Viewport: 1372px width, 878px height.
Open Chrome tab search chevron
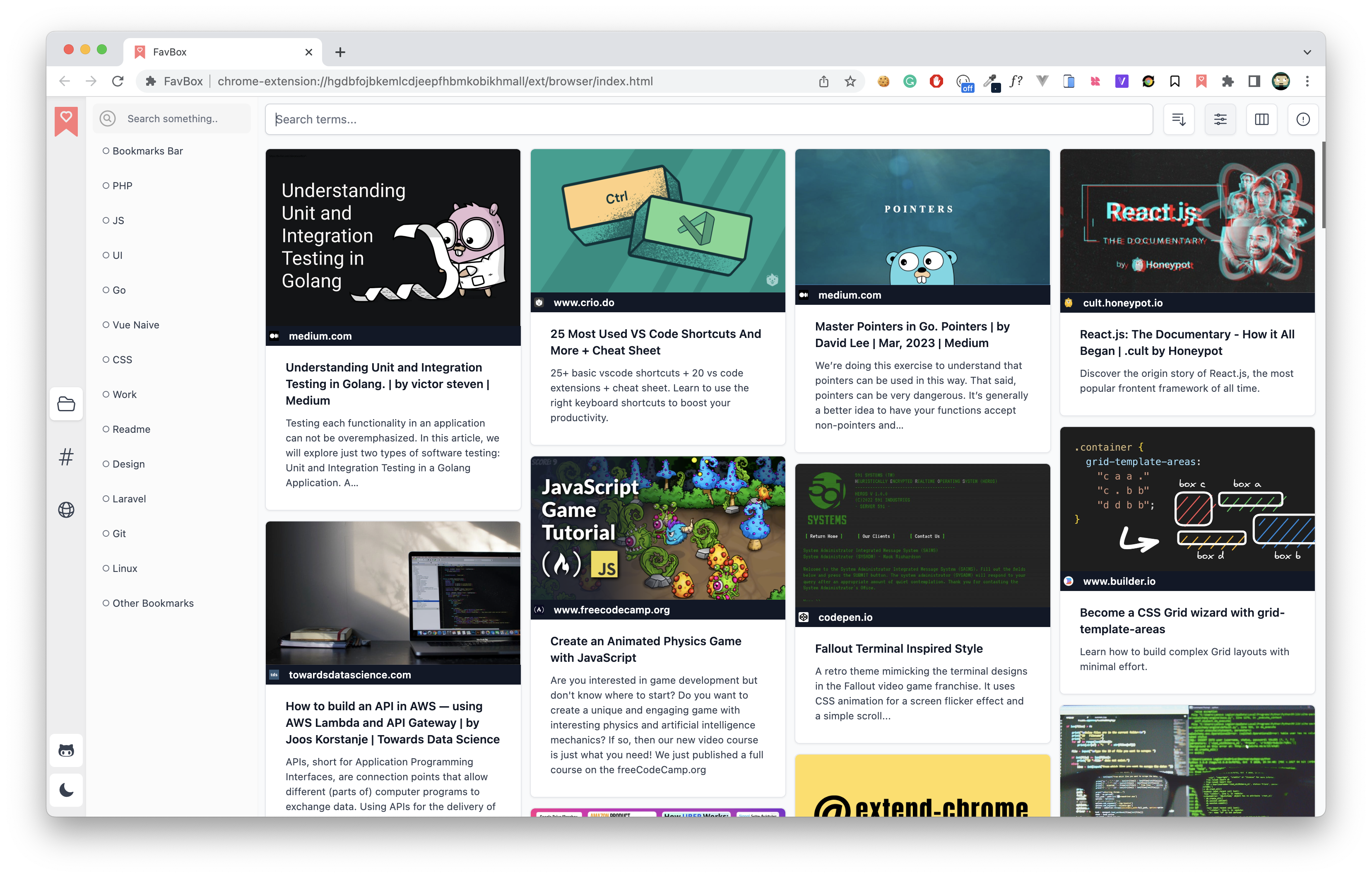click(x=1307, y=52)
